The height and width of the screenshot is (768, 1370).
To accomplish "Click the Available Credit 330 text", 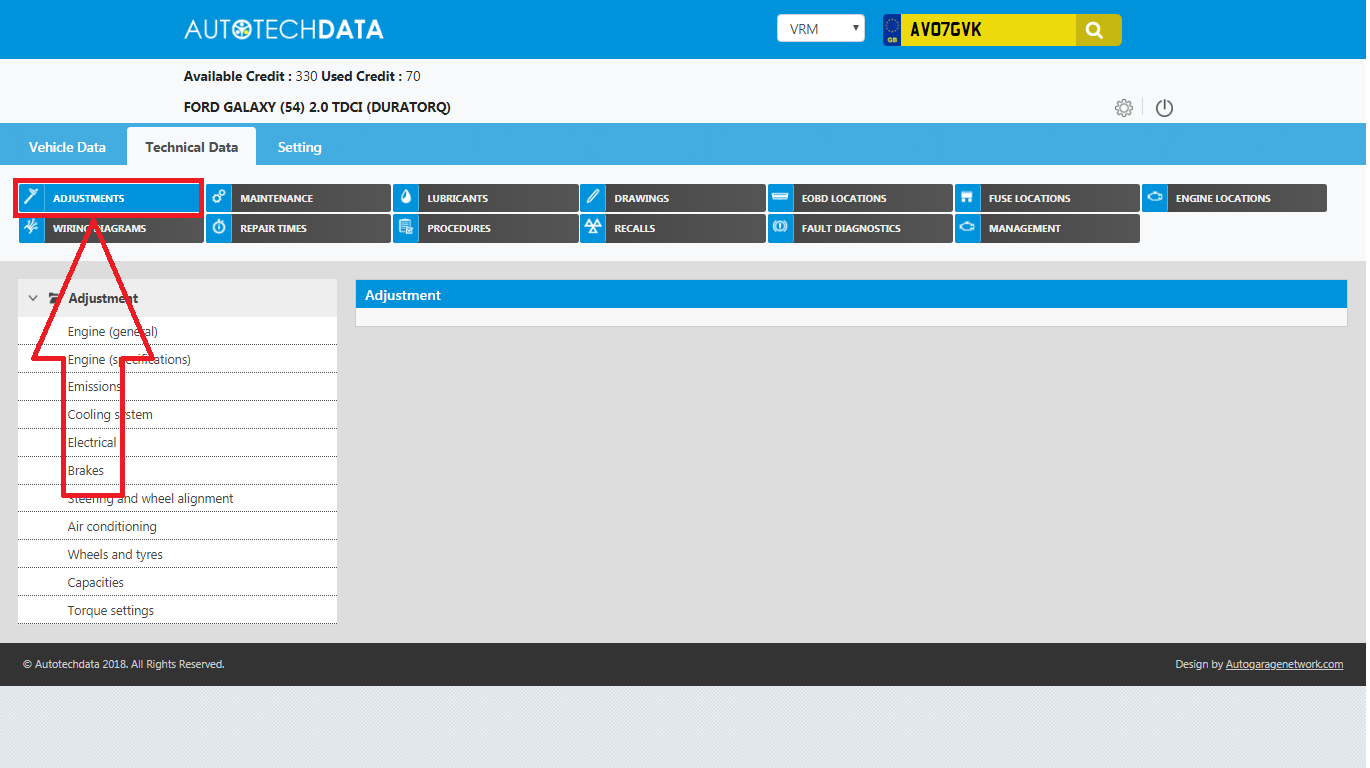I will tap(250, 76).
